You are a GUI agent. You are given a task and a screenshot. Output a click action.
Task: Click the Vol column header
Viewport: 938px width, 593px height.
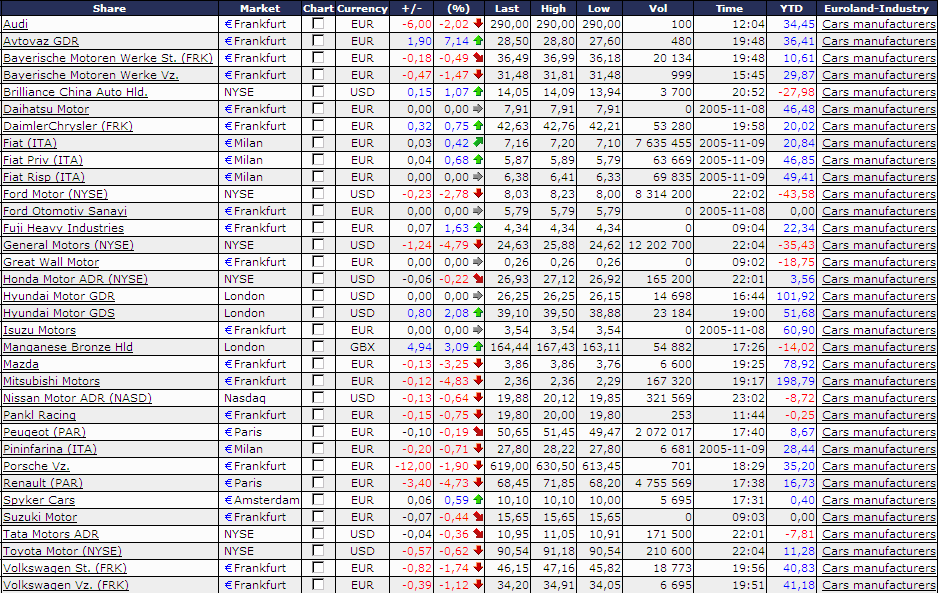pyautogui.click(x=658, y=8)
